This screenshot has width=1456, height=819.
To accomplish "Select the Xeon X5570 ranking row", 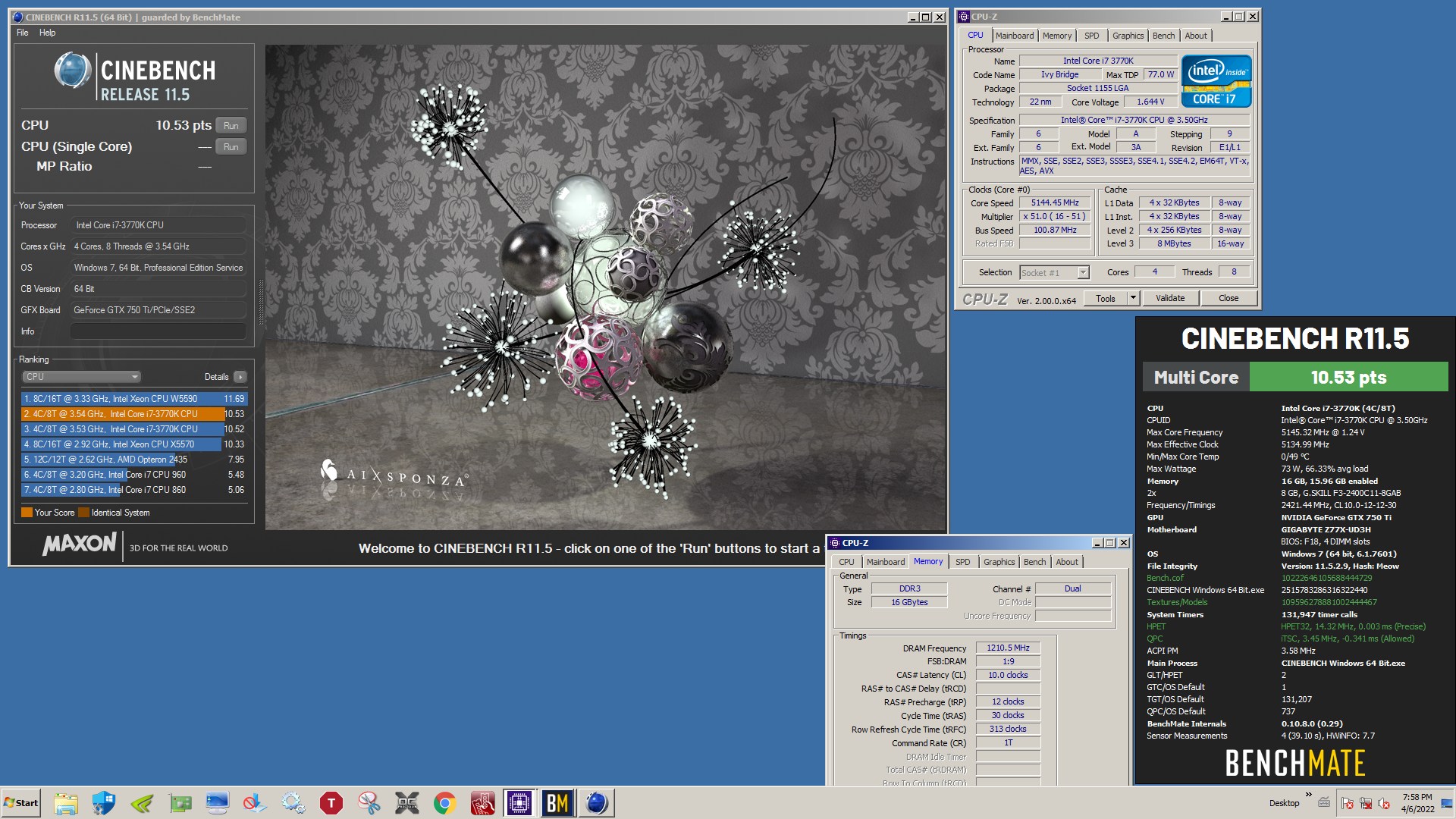I will point(134,444).
